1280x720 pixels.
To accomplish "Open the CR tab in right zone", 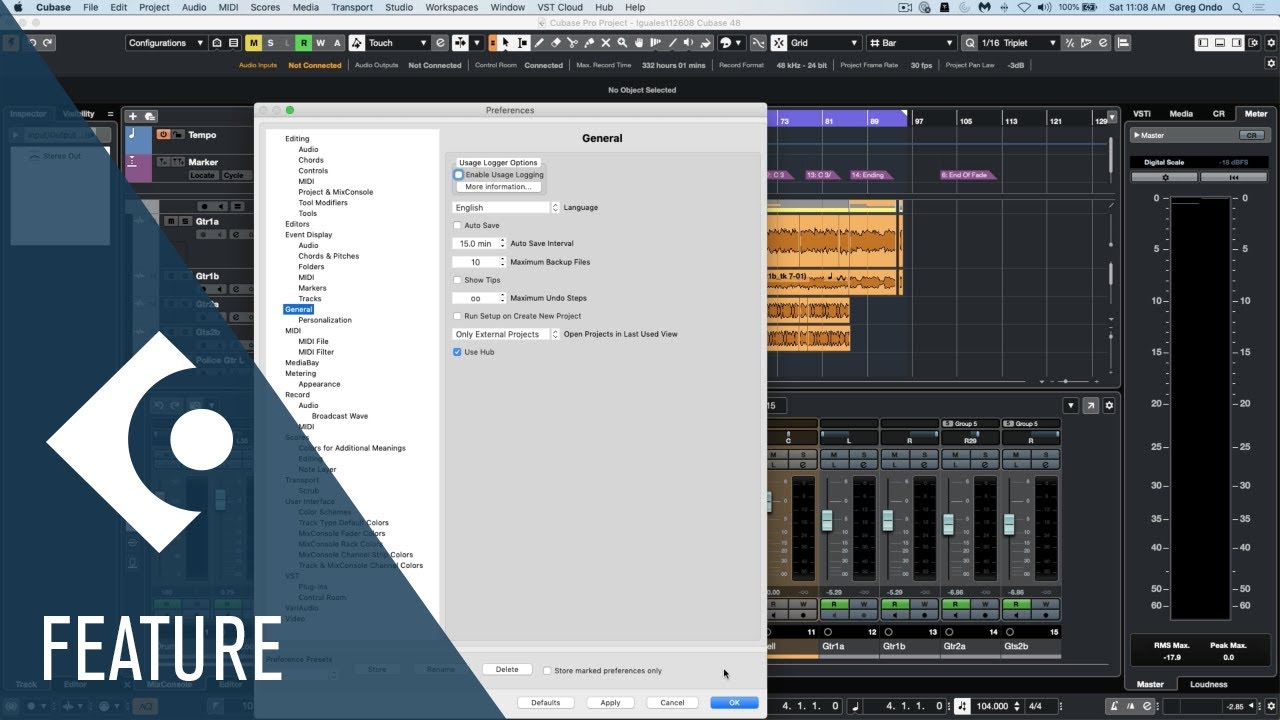I will click(x=1218, y=114).
